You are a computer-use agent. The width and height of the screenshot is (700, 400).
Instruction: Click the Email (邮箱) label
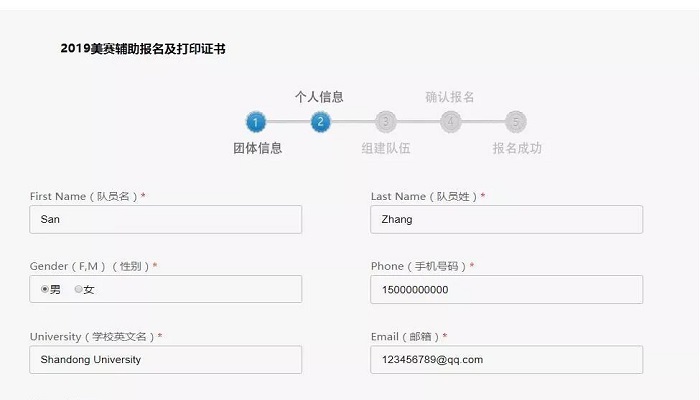click(409, 337)
